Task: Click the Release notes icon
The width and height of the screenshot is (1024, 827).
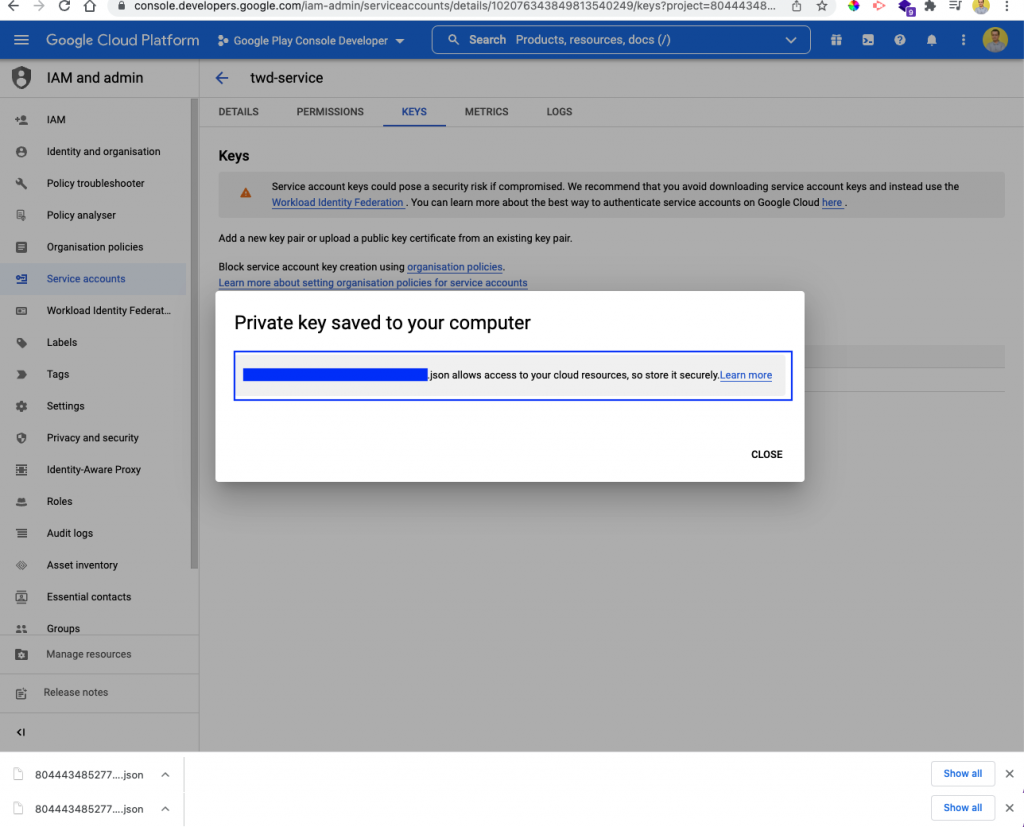Action: (21, 693)
